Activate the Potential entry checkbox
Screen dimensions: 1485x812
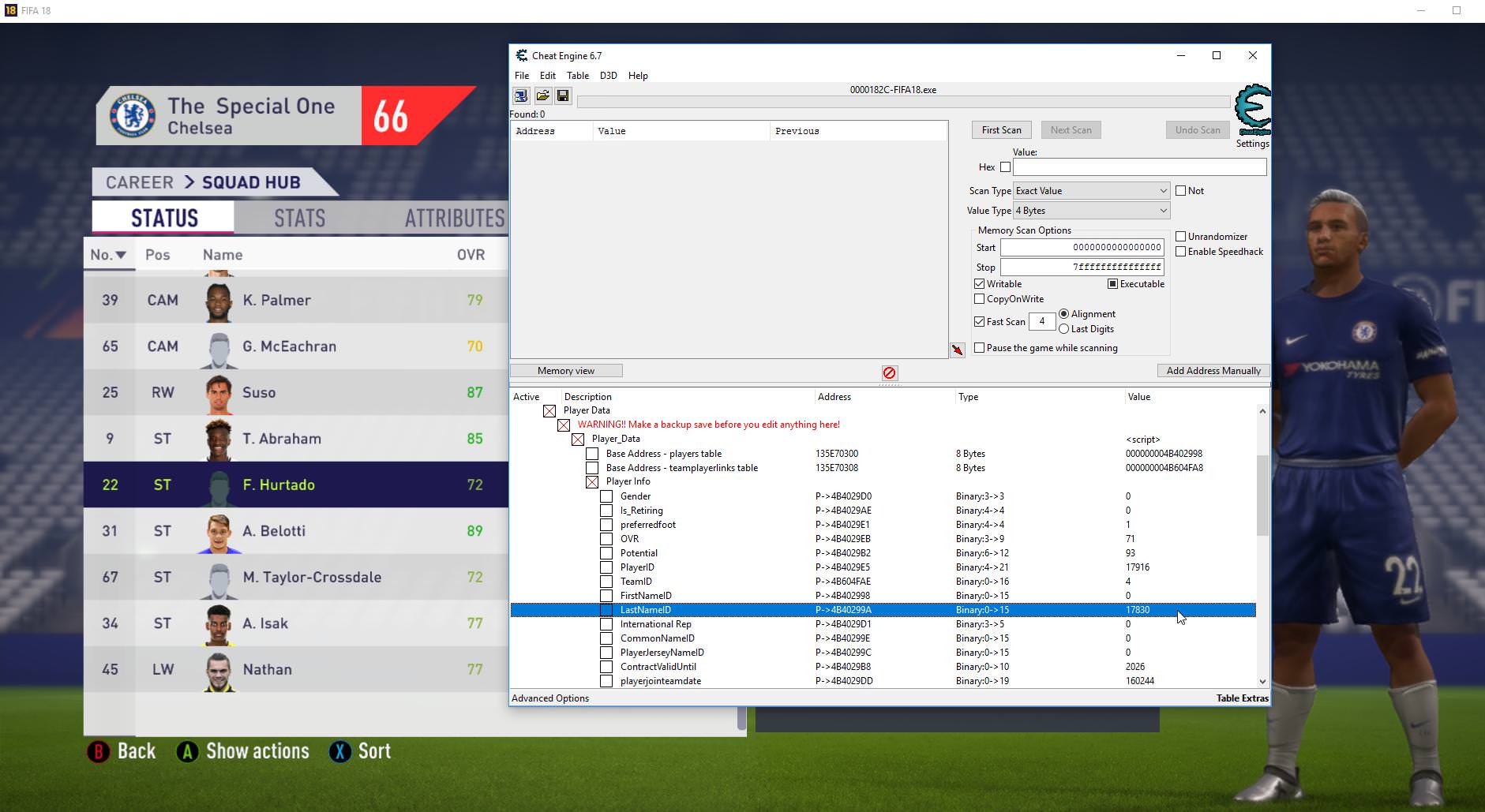click(606, 553)
